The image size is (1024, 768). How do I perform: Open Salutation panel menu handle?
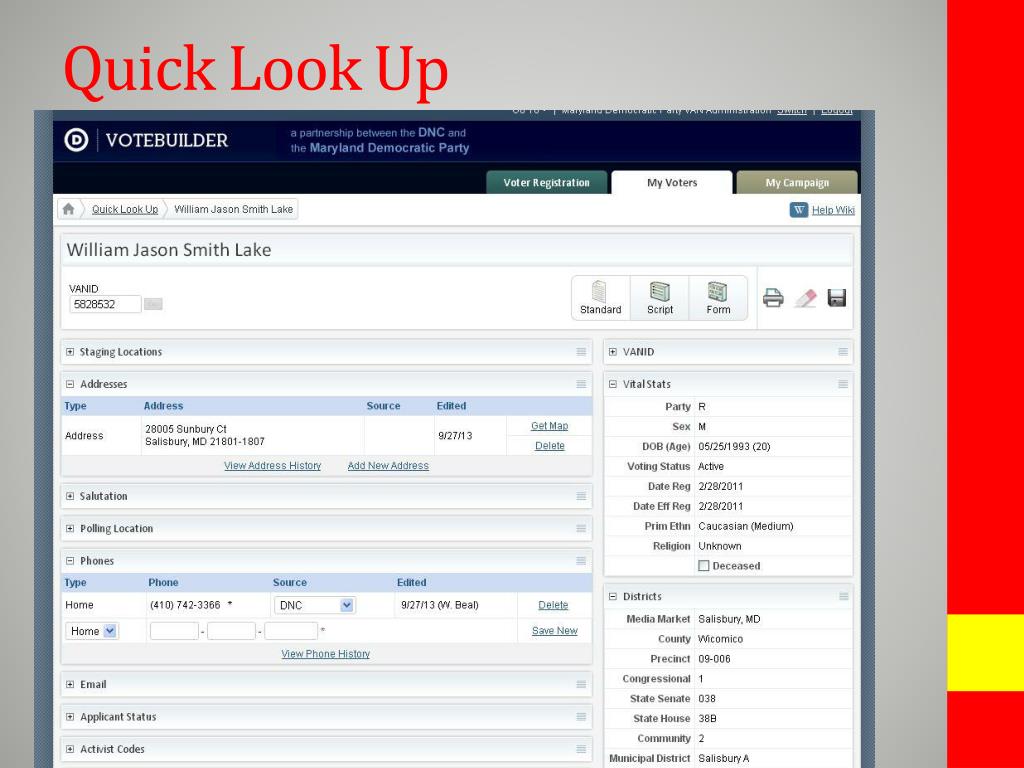click(x=581, y=496)
